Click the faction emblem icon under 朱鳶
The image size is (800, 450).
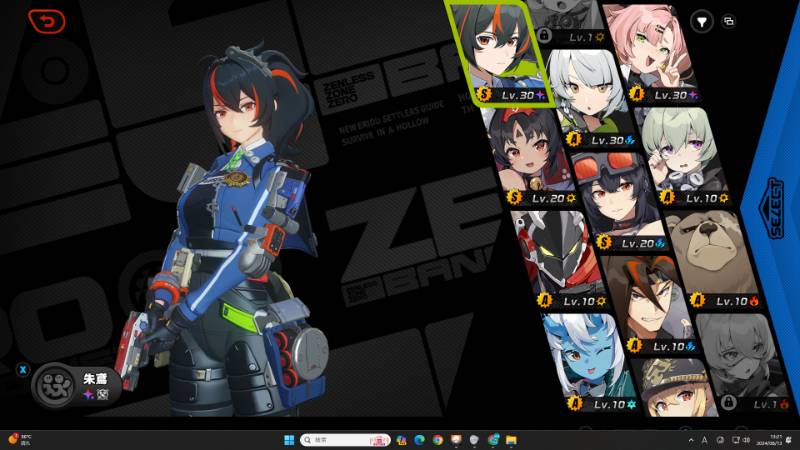coord(103,394)
